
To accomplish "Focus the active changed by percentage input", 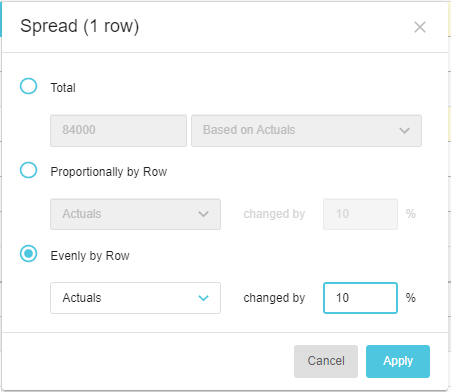I will click(x=360, y=298).
